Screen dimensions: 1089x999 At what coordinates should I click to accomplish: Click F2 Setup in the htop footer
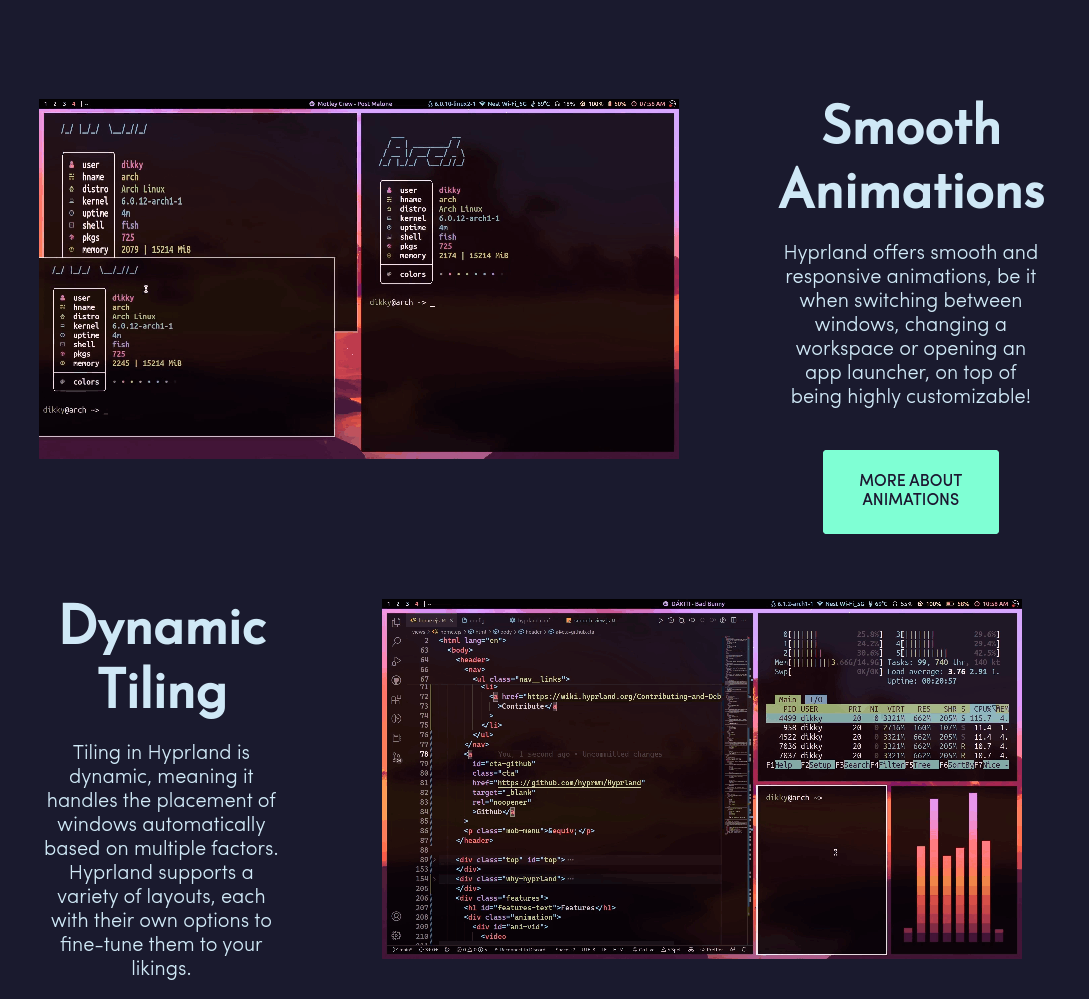(817, 765)
